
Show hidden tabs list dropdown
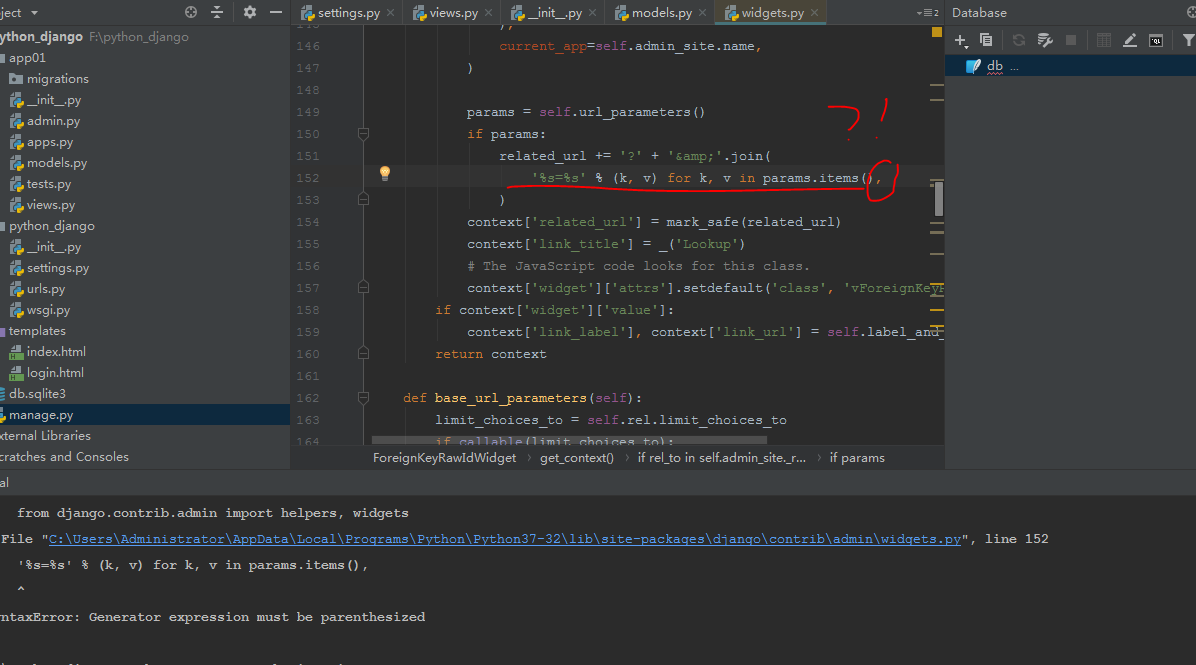pyautogui.click(x=928, y=13)
